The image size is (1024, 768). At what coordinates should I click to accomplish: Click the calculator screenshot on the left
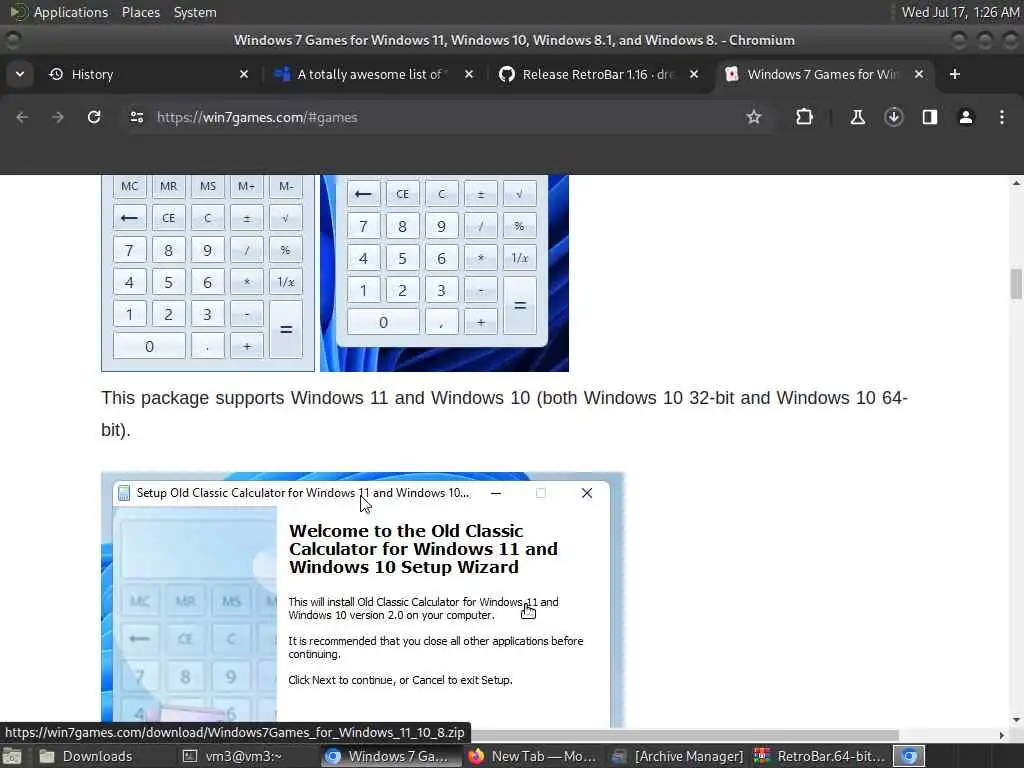[208, 273]
